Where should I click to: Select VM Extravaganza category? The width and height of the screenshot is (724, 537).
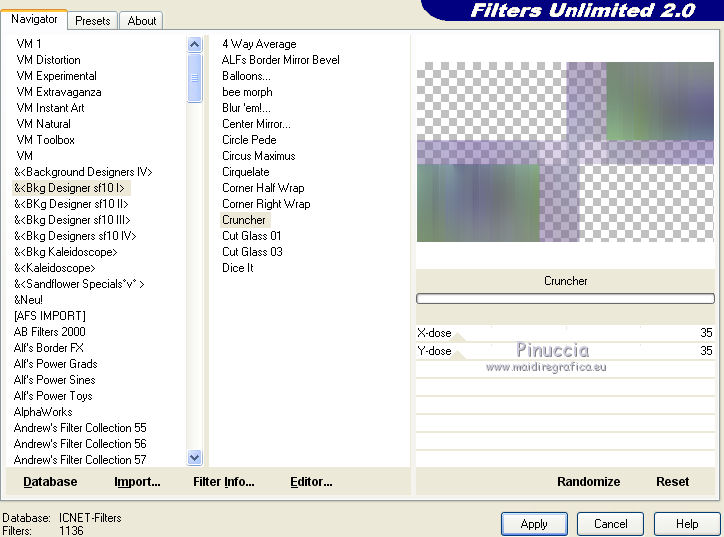pos(59,92)
